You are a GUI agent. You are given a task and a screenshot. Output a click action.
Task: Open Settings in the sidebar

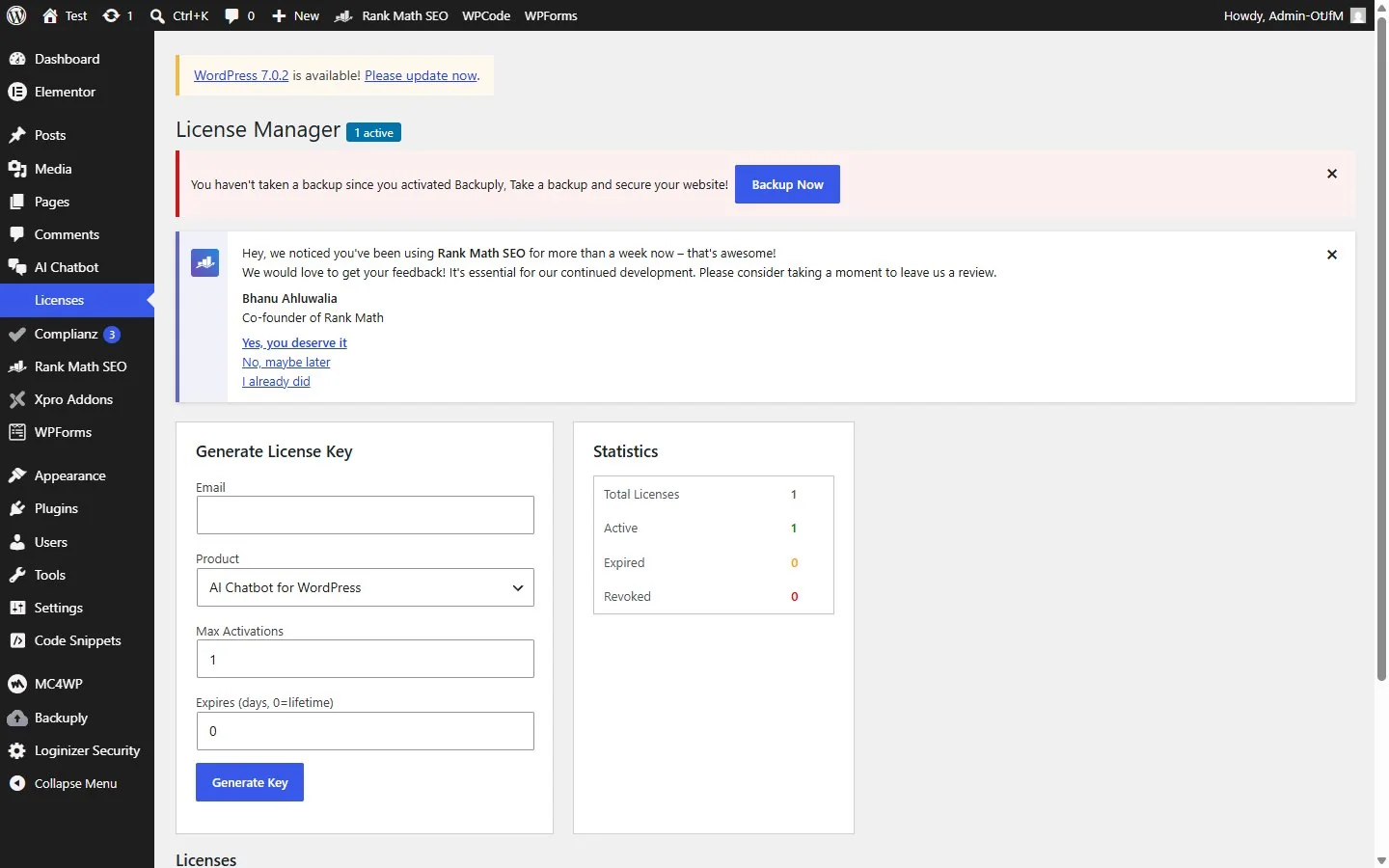click(77, 608)
